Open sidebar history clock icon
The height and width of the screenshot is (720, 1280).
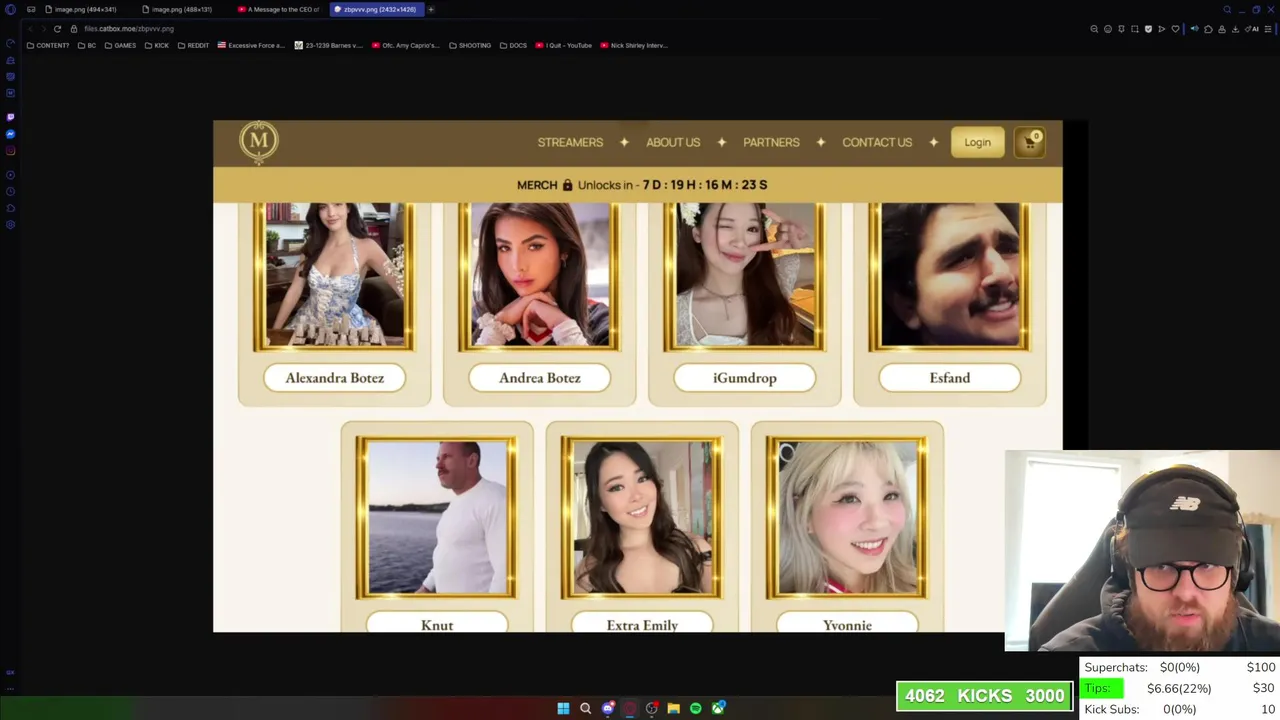tap(10, 191)
